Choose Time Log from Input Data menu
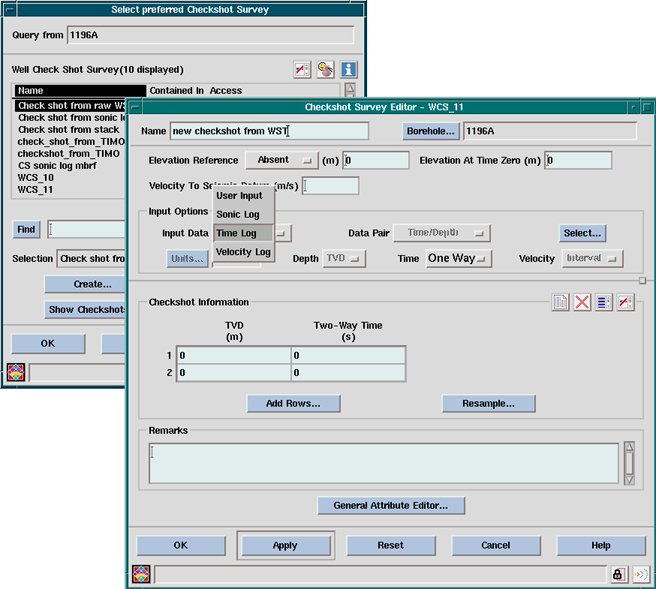 coord(243,233)
